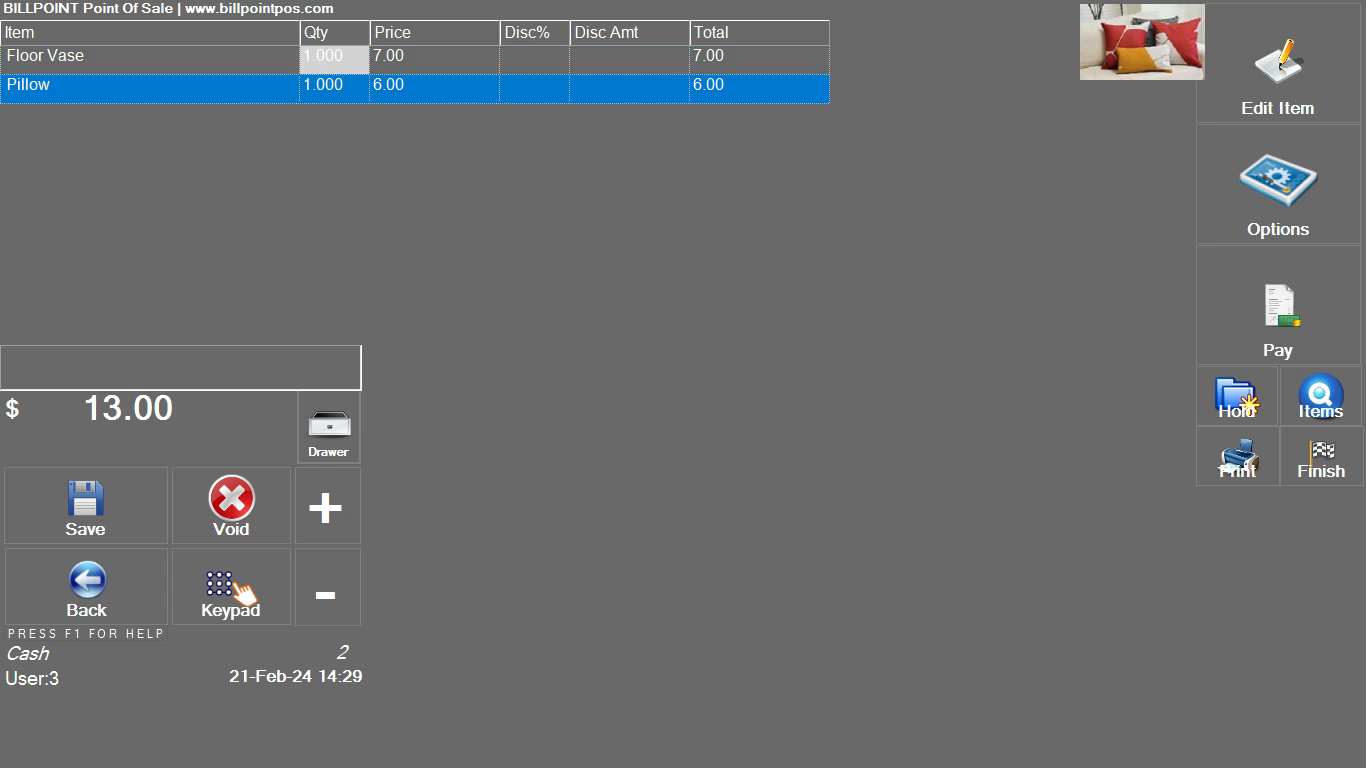Put the sale on Hold
This screenshot has width=1366, height=768.
coord(1236,397)
